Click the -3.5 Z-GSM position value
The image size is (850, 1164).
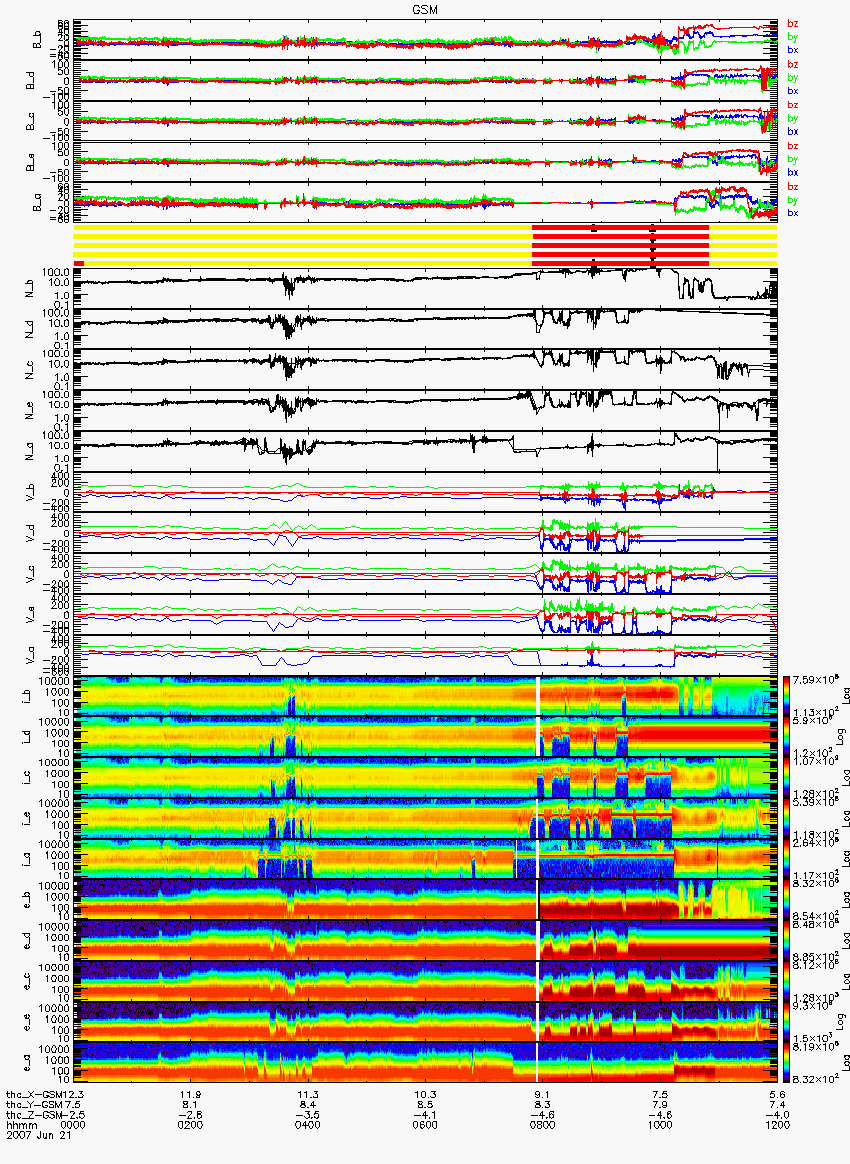click(308, 1115)
